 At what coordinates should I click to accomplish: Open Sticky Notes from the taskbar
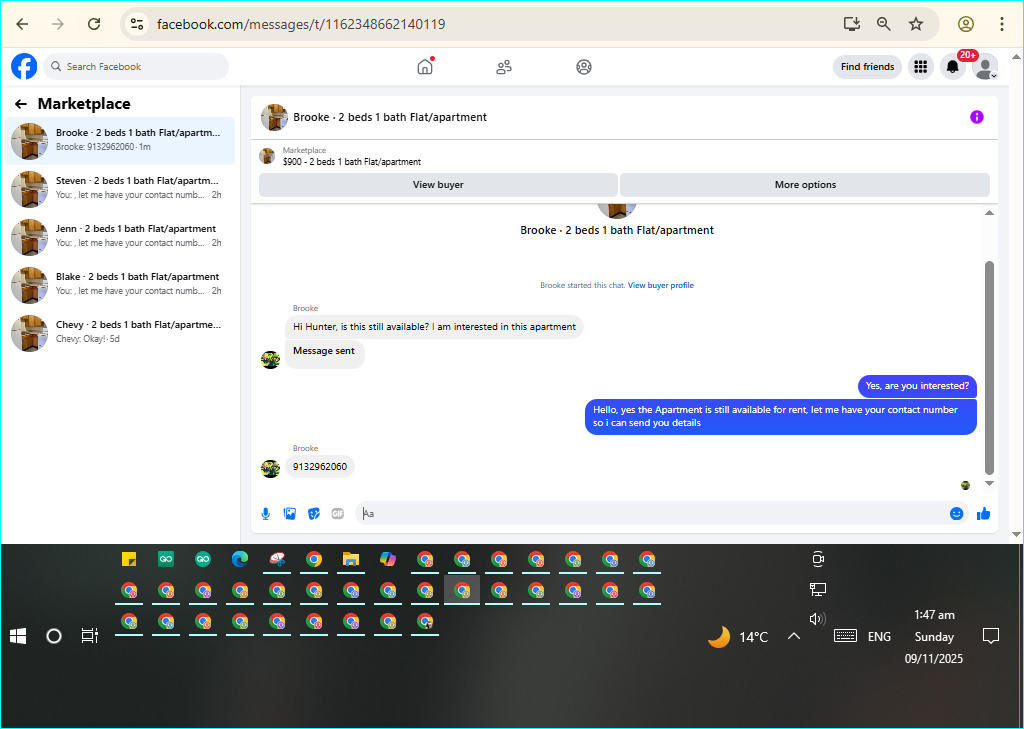129,559
